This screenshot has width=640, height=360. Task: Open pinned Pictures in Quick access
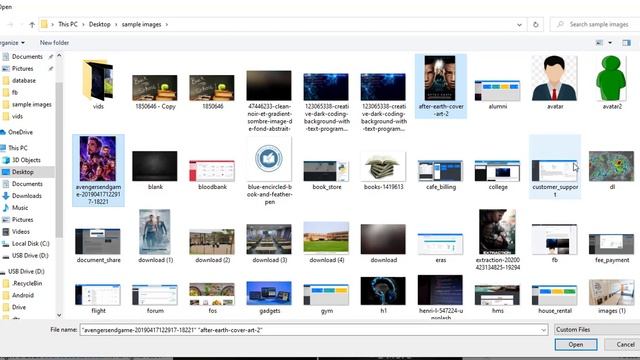click(22, 68)
